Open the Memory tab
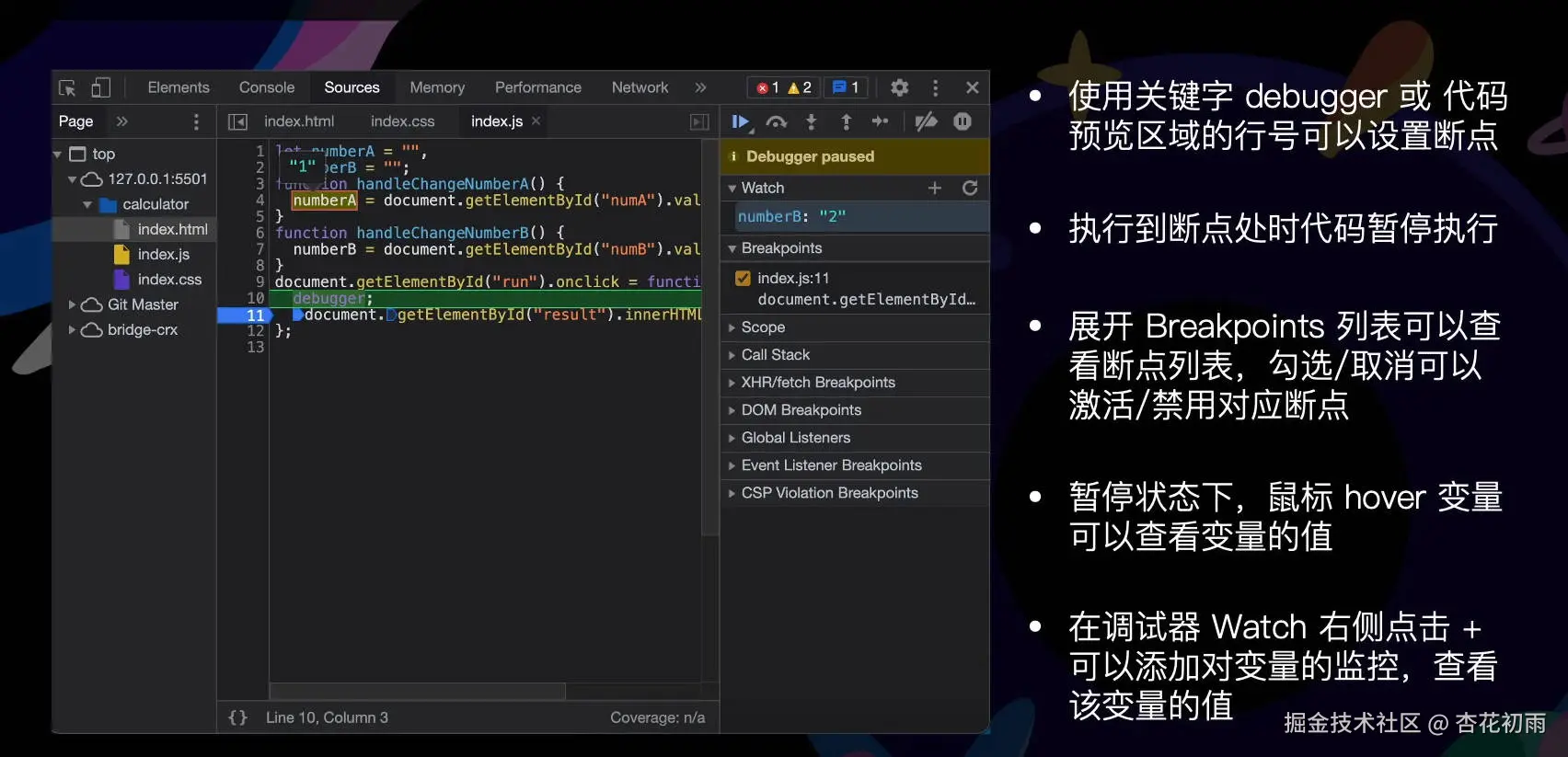The width and height of the screenshot is (1568, 757). pos(437,87)
